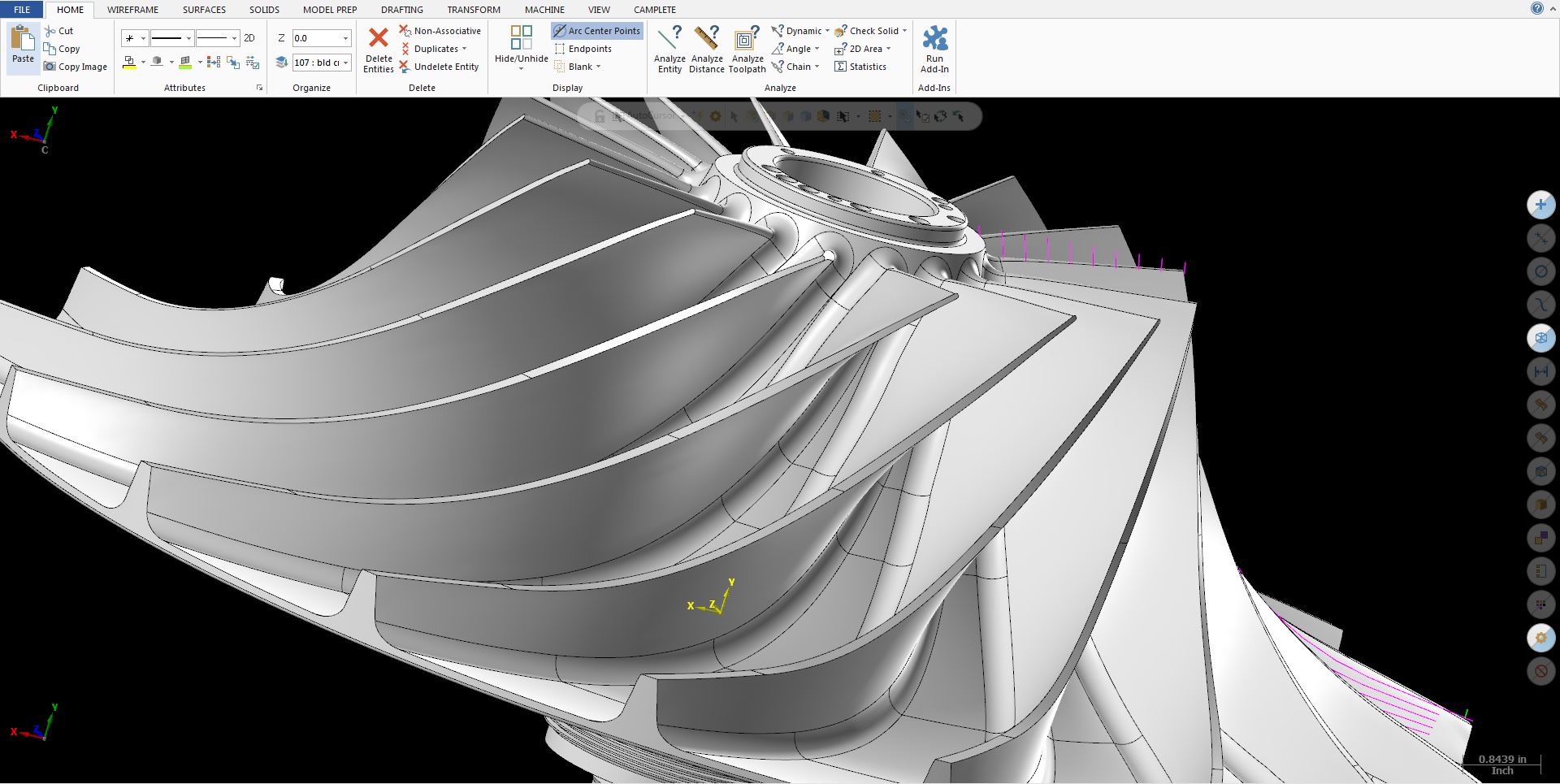The width and height of the screenshot is (1560, 784).
Task: Switch to the WIREFRAME tab
Action: [132, 10]
